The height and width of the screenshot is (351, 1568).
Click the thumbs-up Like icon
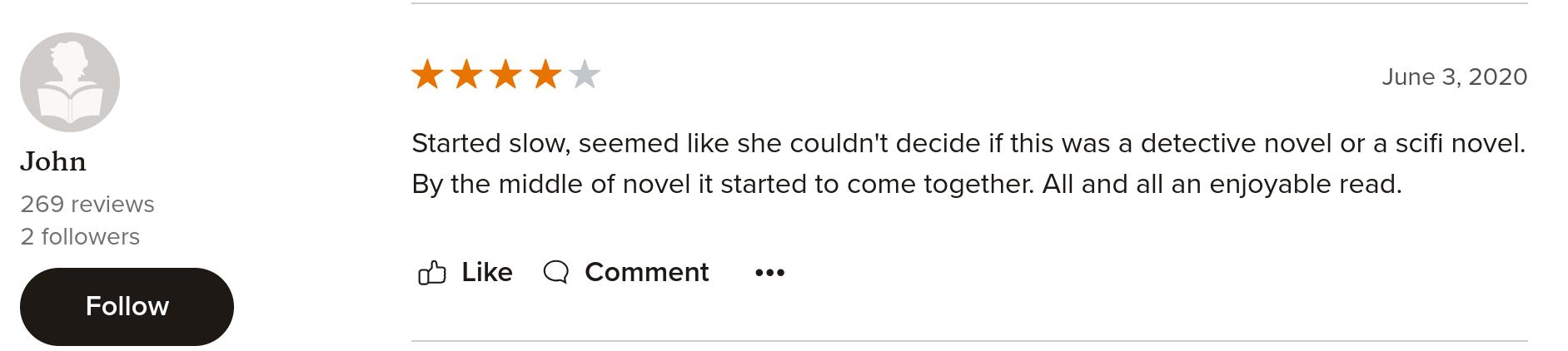click(x=431, y=273)
